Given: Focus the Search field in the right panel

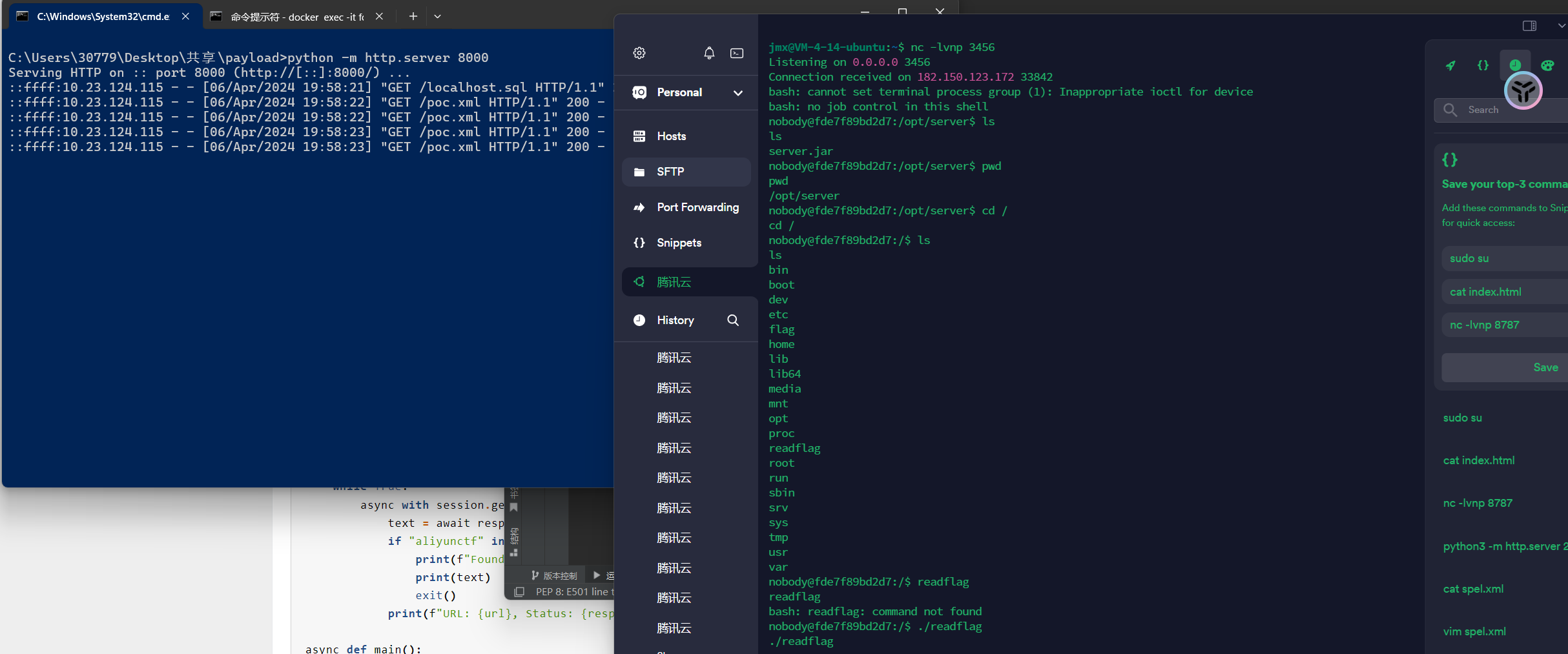Looking at the screenshot, I should (x=1501, y=110).
